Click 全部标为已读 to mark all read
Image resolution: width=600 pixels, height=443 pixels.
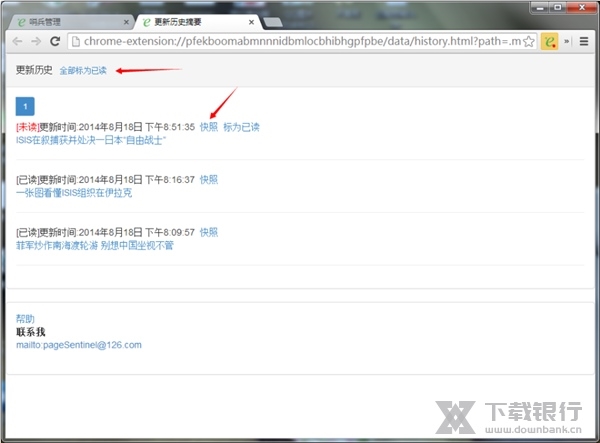pos(84,71)
